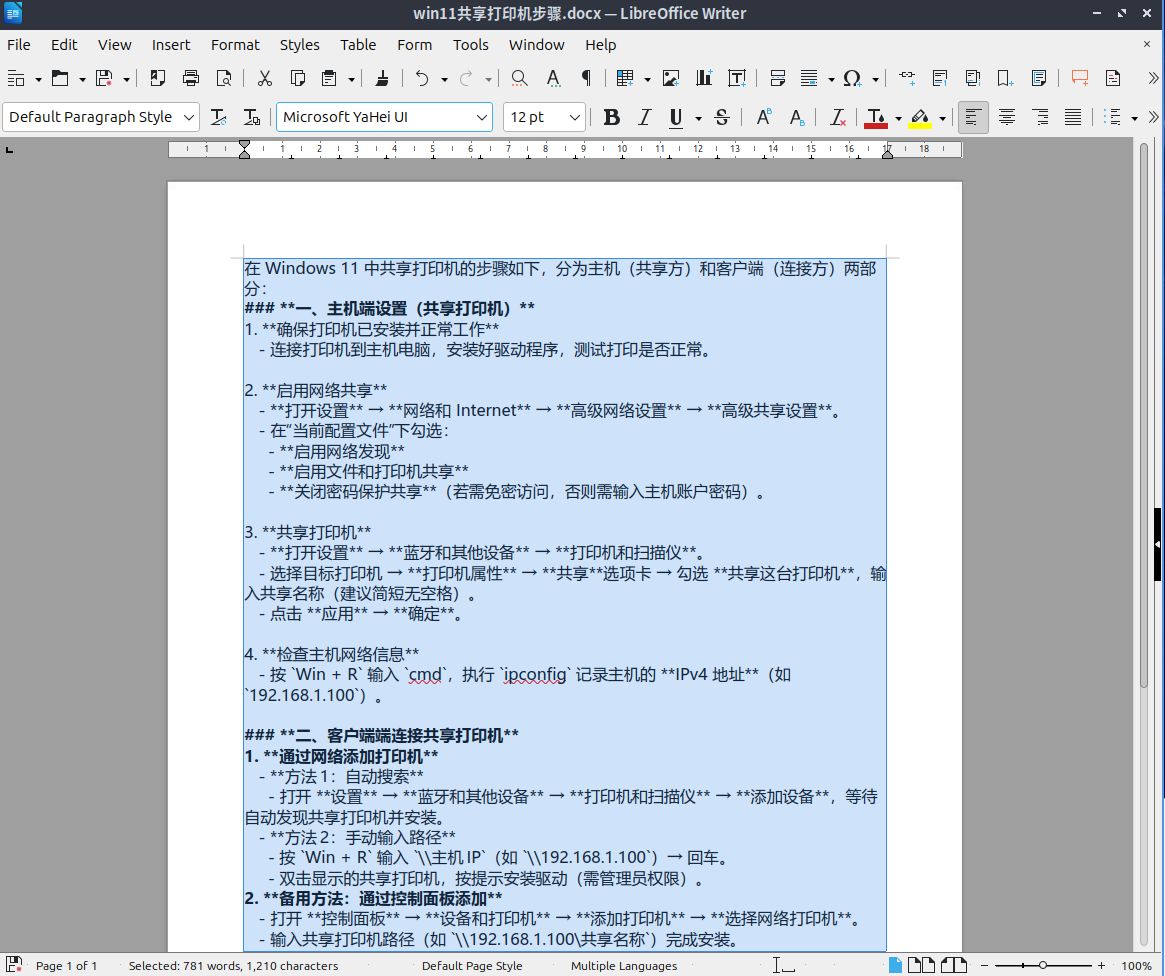Viewport: 1165px width, 976px height.
Task: Click the word count status entry
Action: (233, 966)
